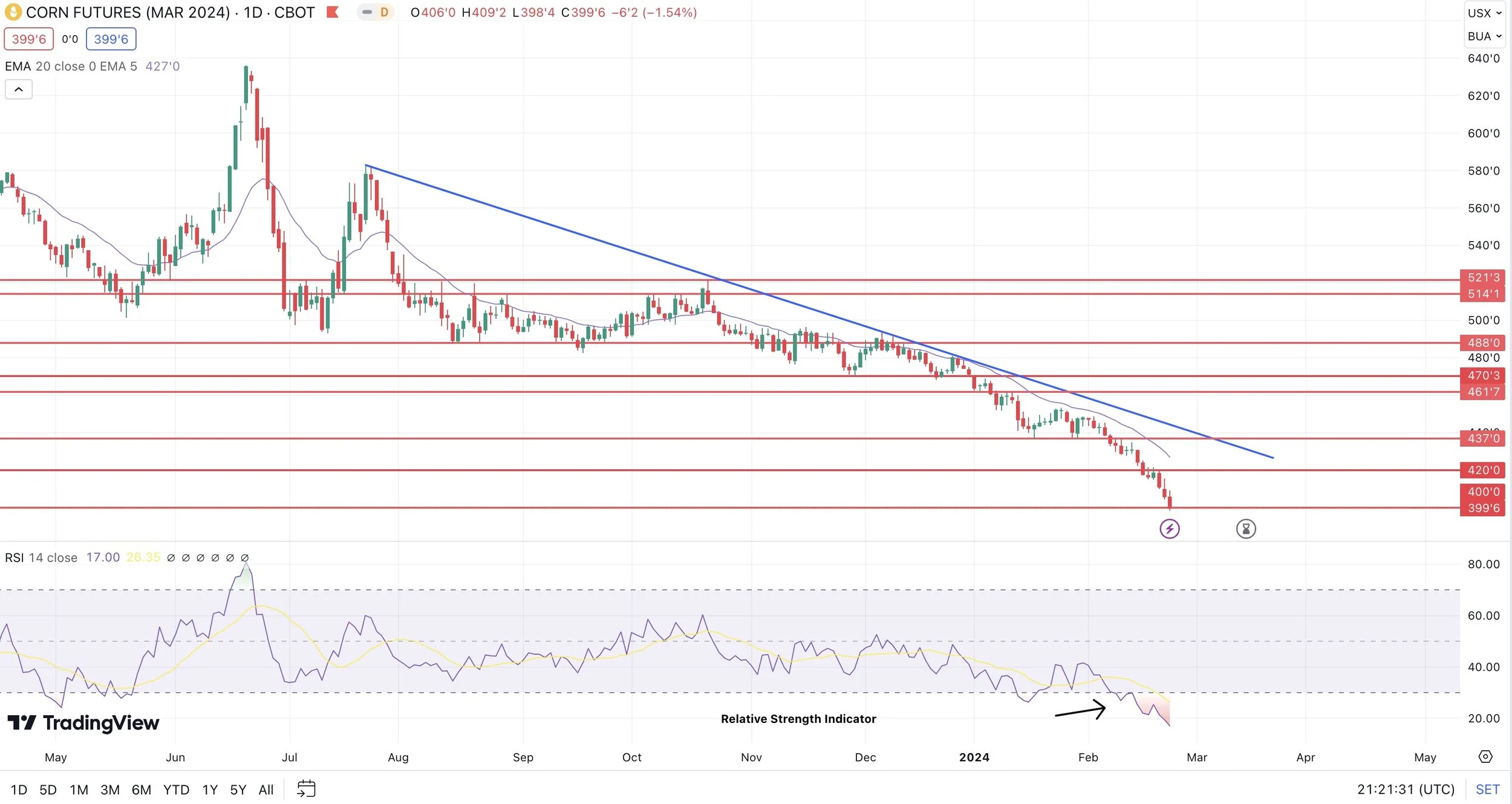Click the purple lightning bolt event marker

click(1169, 529)
